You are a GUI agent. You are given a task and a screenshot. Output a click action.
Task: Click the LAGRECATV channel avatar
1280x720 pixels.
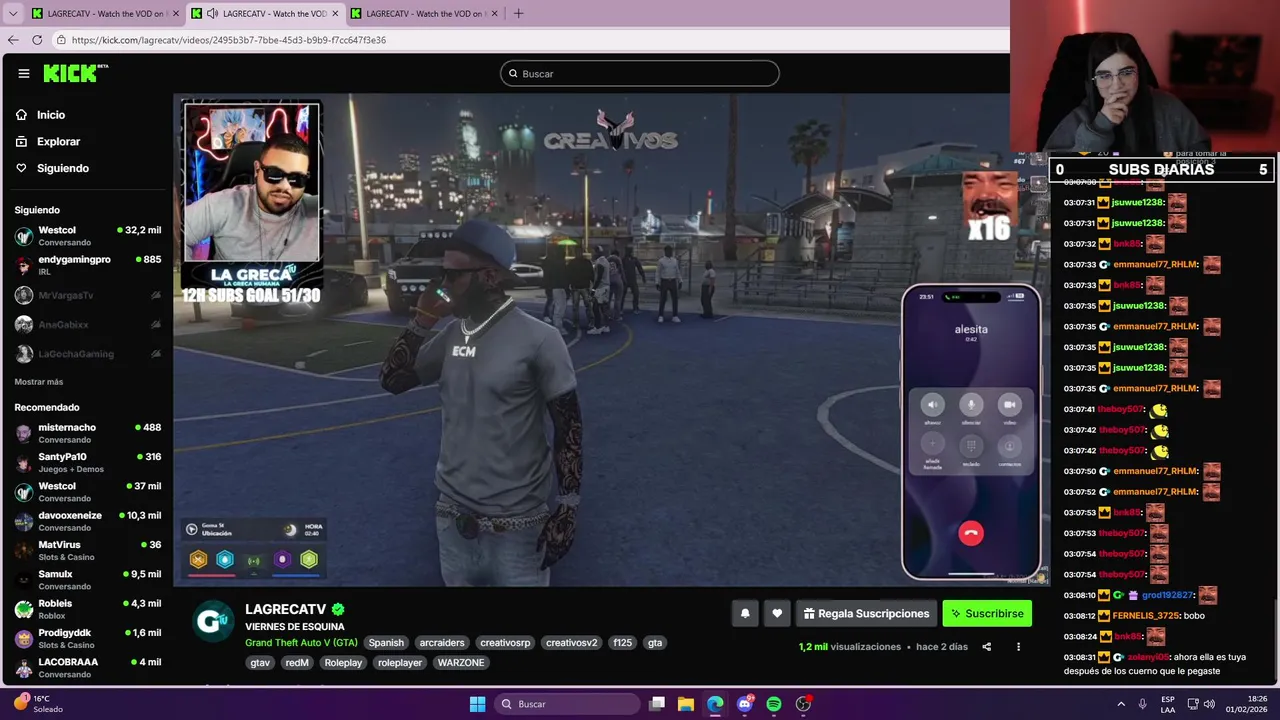coord(212,621)
